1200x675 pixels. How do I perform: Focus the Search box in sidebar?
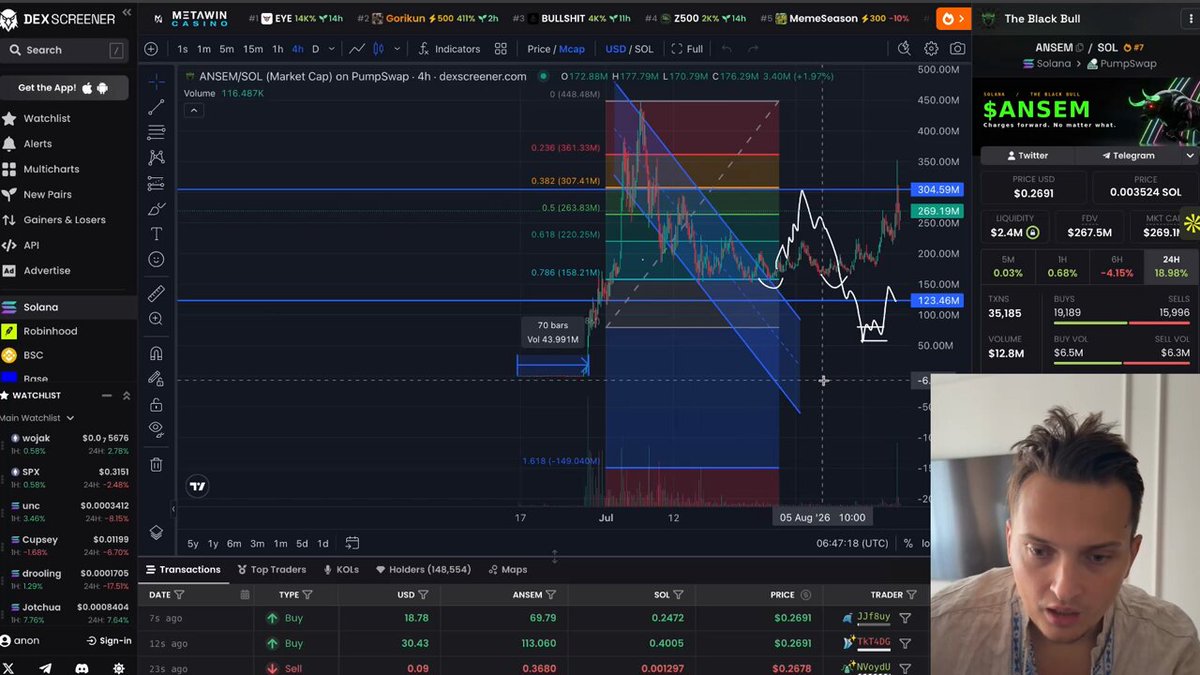tap(65, 50)
